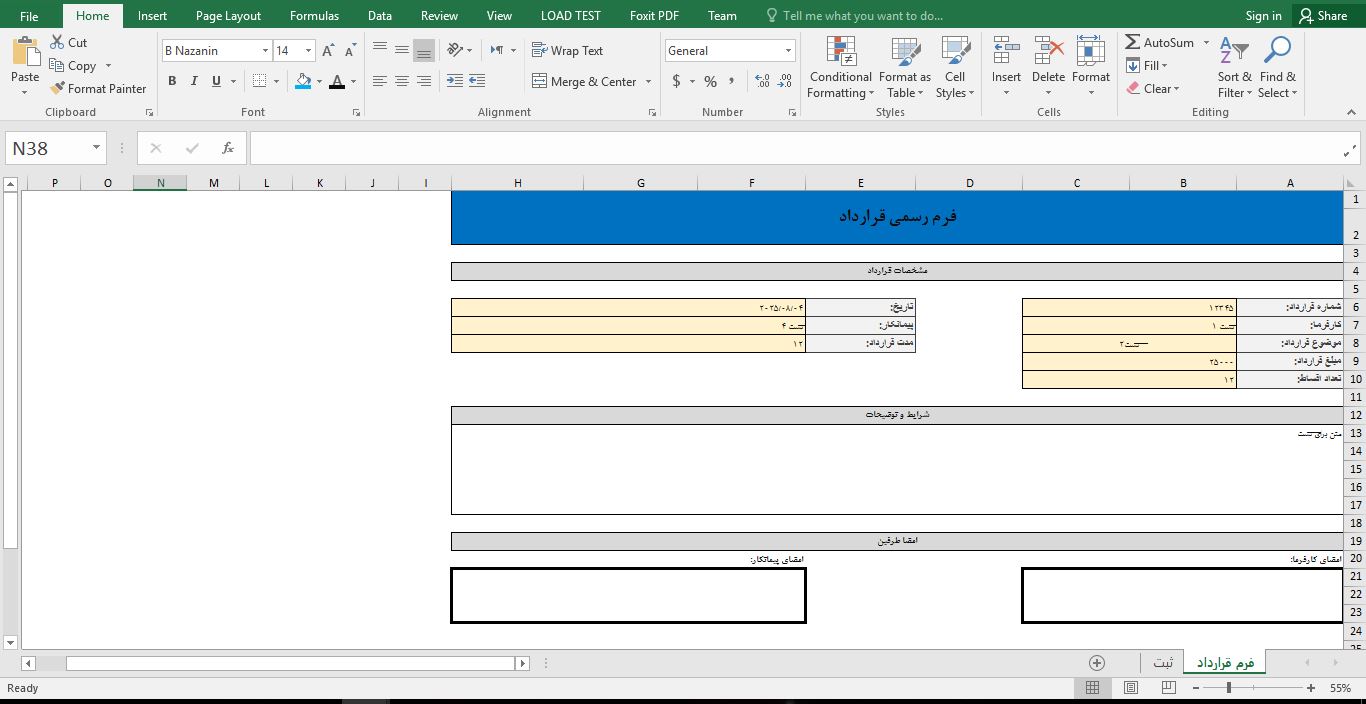
Task: Apply the fill color bucket
Action: [x=303, y=81]
